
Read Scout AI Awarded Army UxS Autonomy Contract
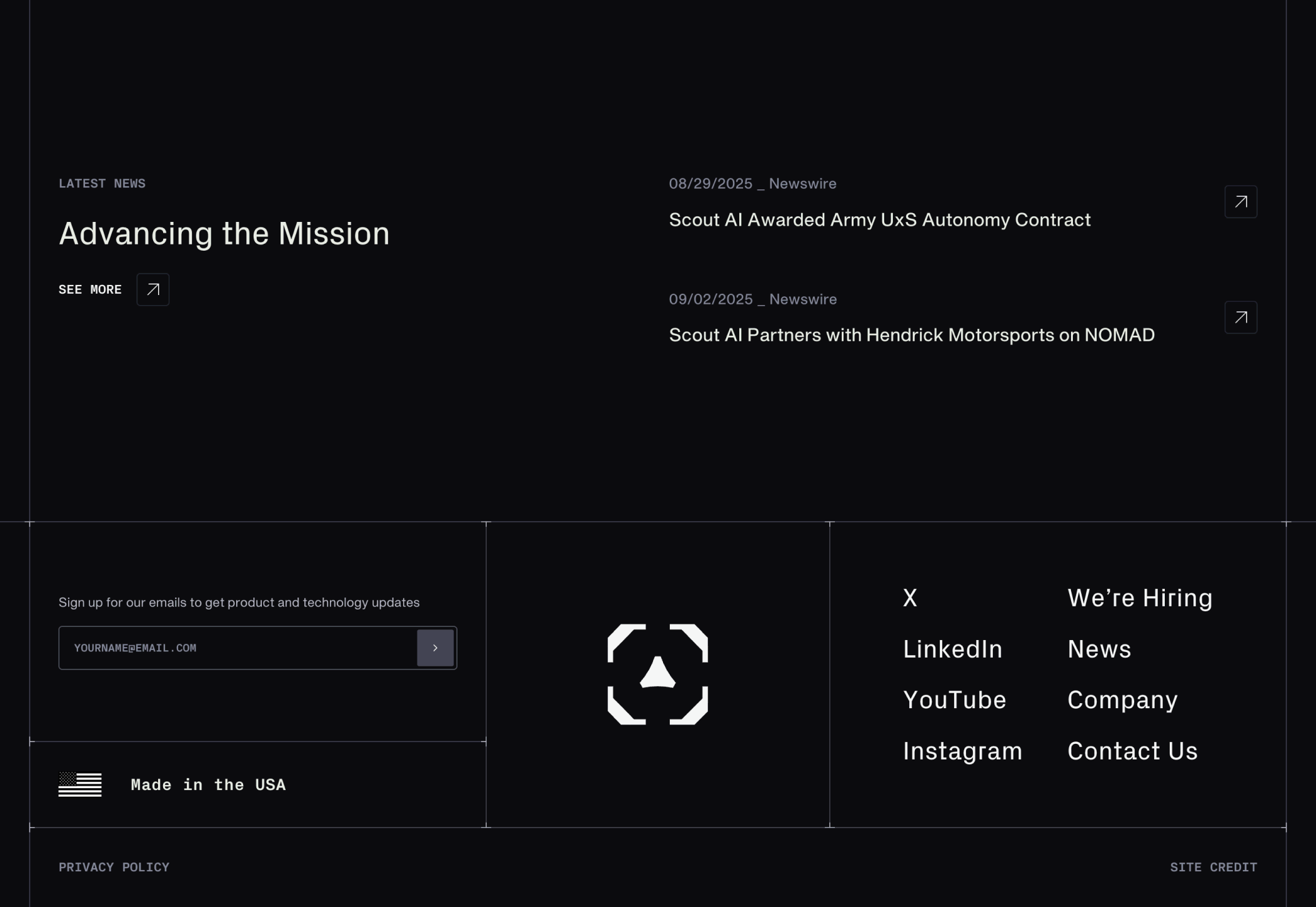point(879,220)
